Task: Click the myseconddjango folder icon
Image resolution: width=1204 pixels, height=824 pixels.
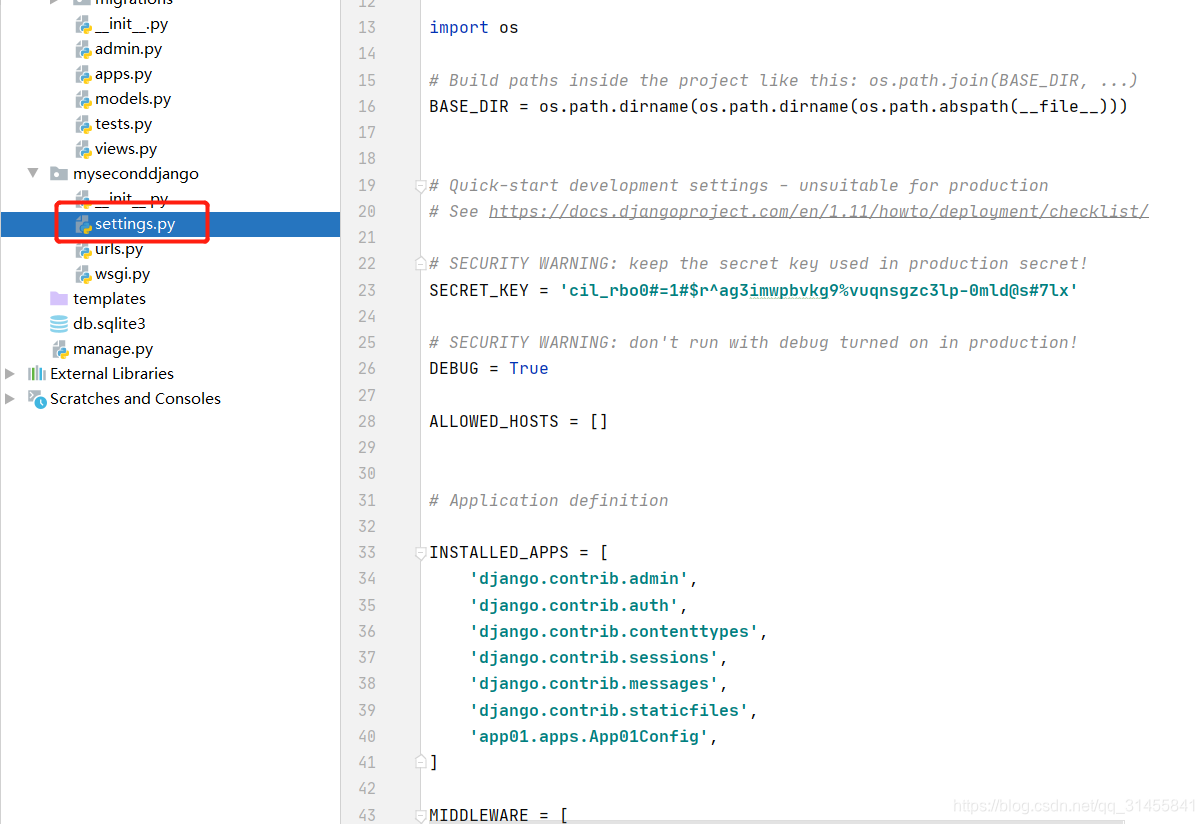Action: [x=59, y=174]
